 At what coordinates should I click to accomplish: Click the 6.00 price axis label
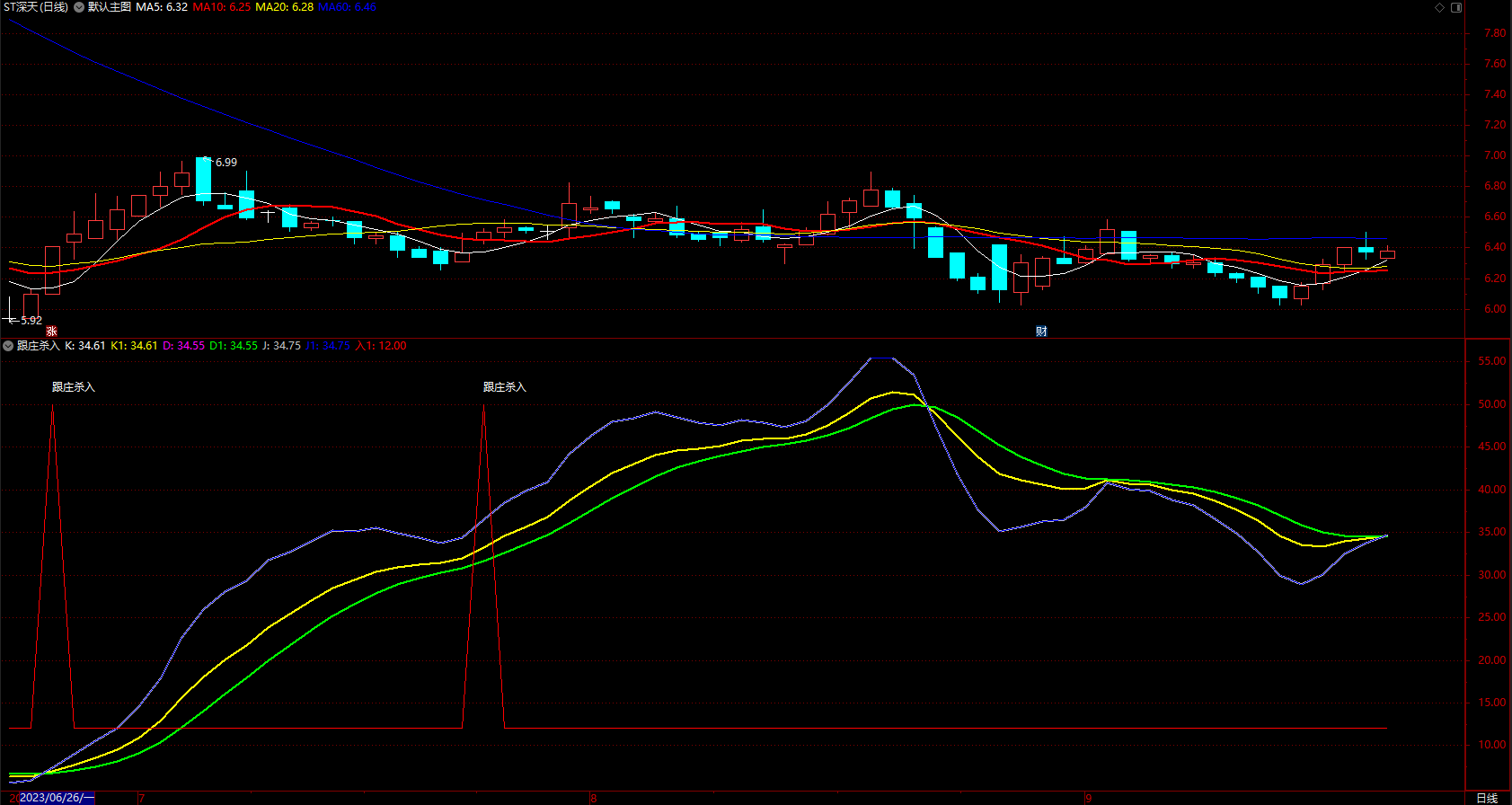click(1495, 309)
